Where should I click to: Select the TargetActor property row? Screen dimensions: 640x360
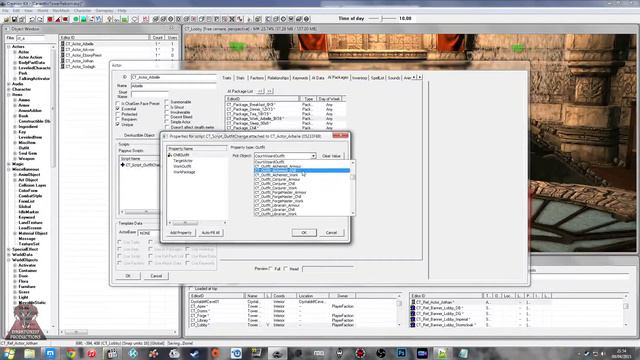183,161
